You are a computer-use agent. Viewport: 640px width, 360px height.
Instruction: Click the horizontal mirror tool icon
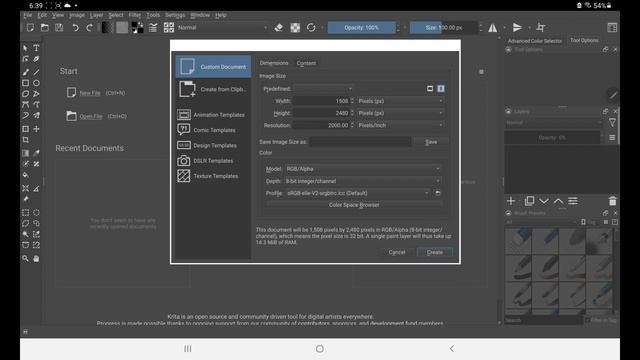click(x=493, y=28)
